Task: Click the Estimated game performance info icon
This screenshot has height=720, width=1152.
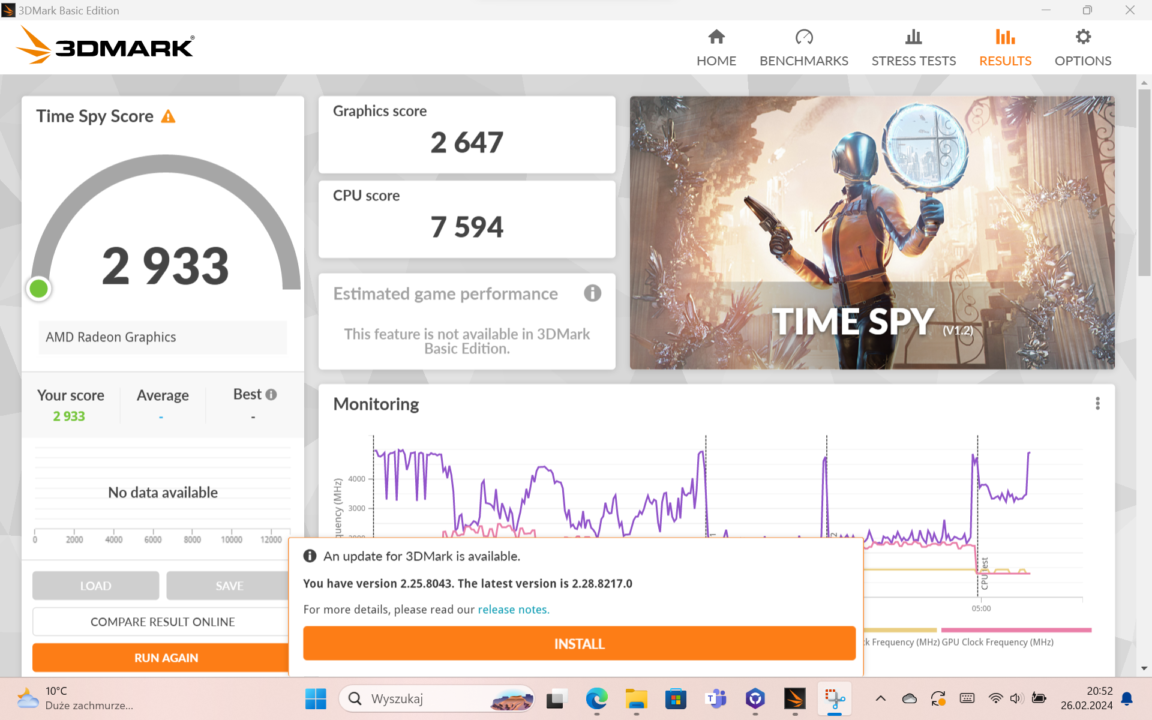Action: [592, 293]
